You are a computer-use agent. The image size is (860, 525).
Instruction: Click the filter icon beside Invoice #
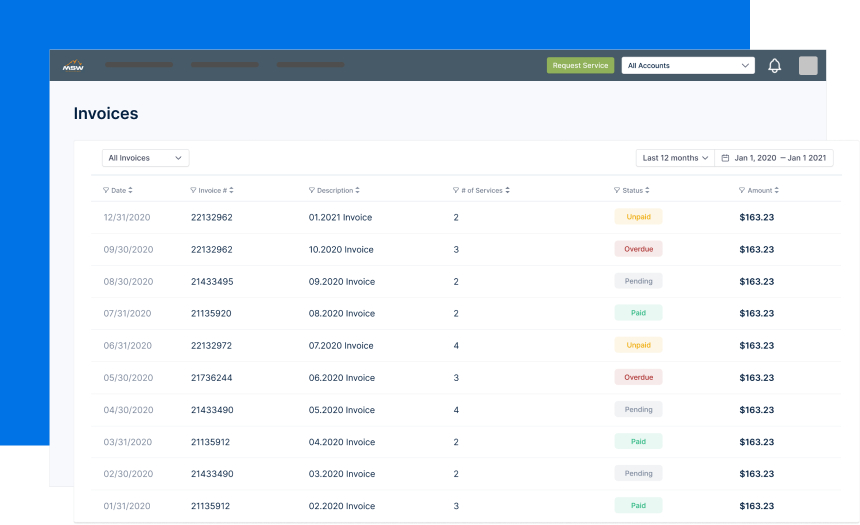point(193,190)
